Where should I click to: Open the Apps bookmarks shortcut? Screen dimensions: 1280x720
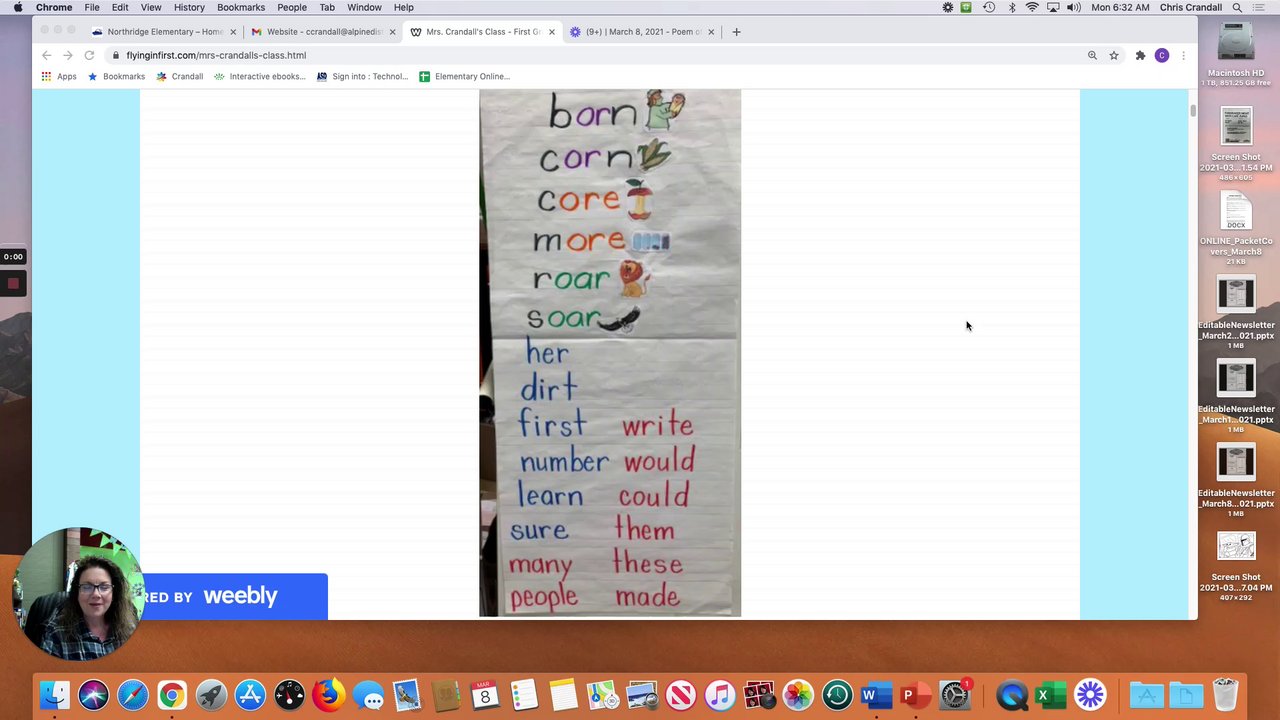coord(59,76)
